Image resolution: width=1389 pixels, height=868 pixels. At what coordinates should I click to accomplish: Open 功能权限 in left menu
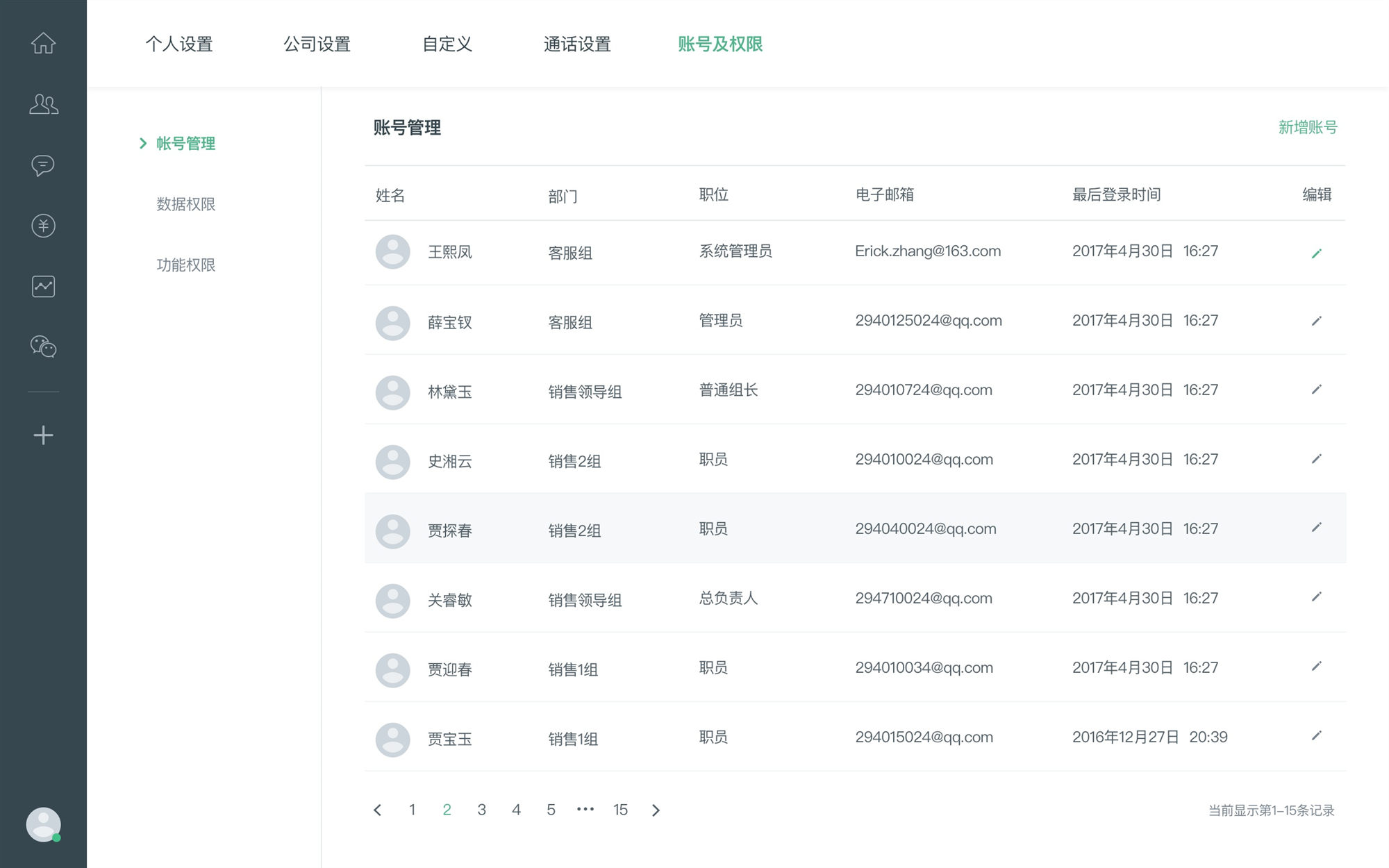coord(185,265)
